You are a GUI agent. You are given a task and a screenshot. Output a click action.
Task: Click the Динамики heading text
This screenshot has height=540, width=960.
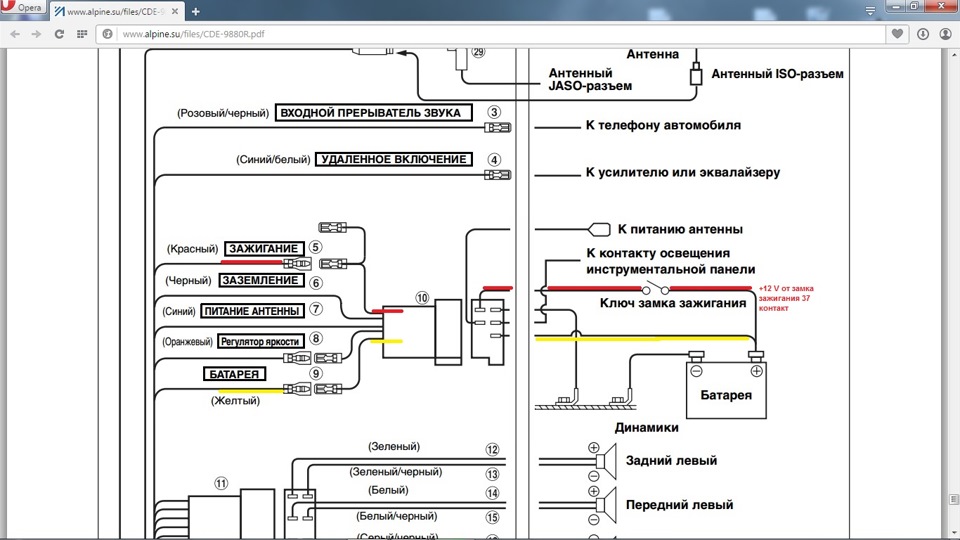coord(647,428)
